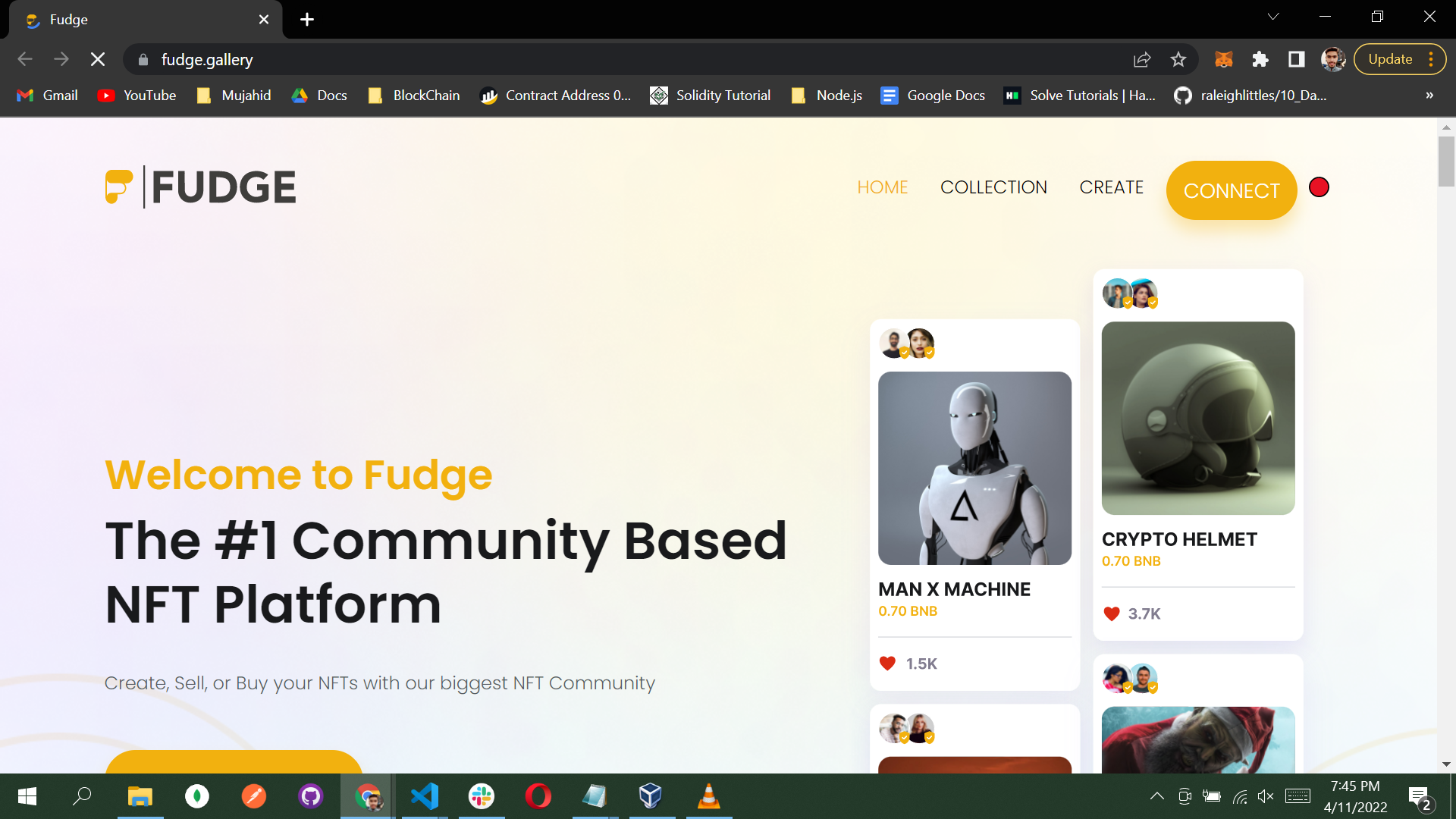Expand the hidden bookmarks chevron

click(1429, 96)
